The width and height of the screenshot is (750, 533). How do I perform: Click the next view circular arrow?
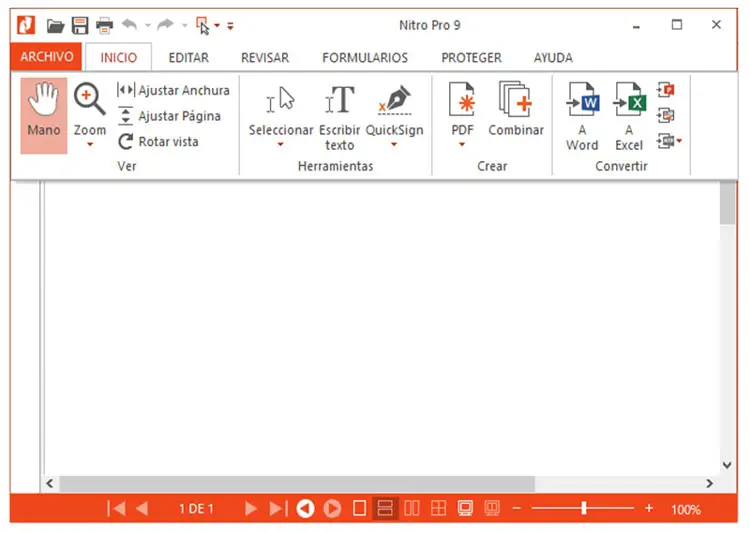332,509
